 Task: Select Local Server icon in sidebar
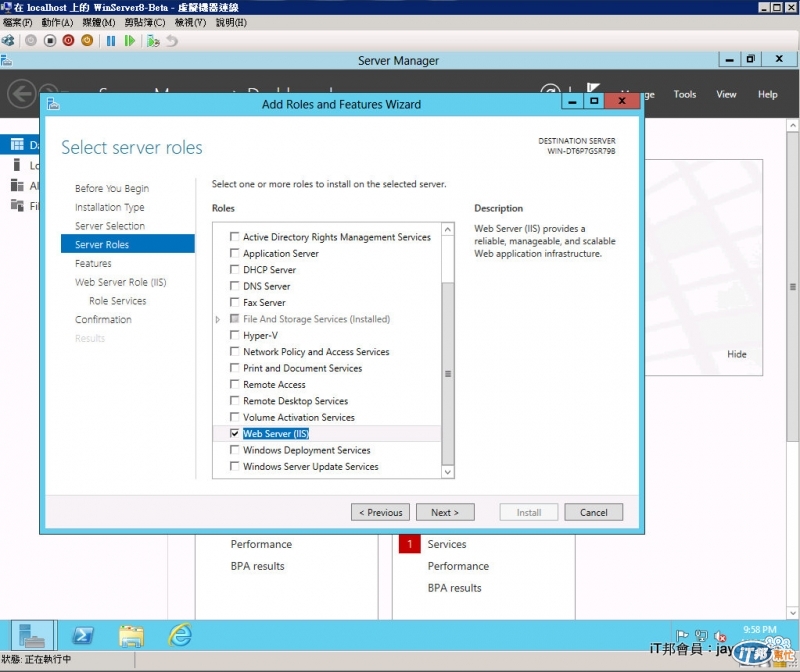point(17,165)
